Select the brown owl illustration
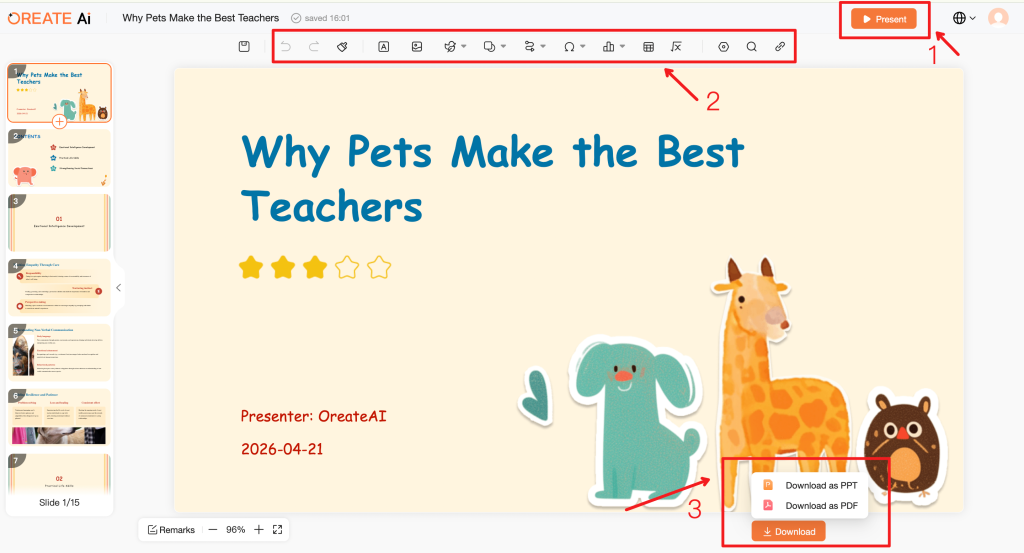This screenshot has width=1024, height=553. click(904, 444)
